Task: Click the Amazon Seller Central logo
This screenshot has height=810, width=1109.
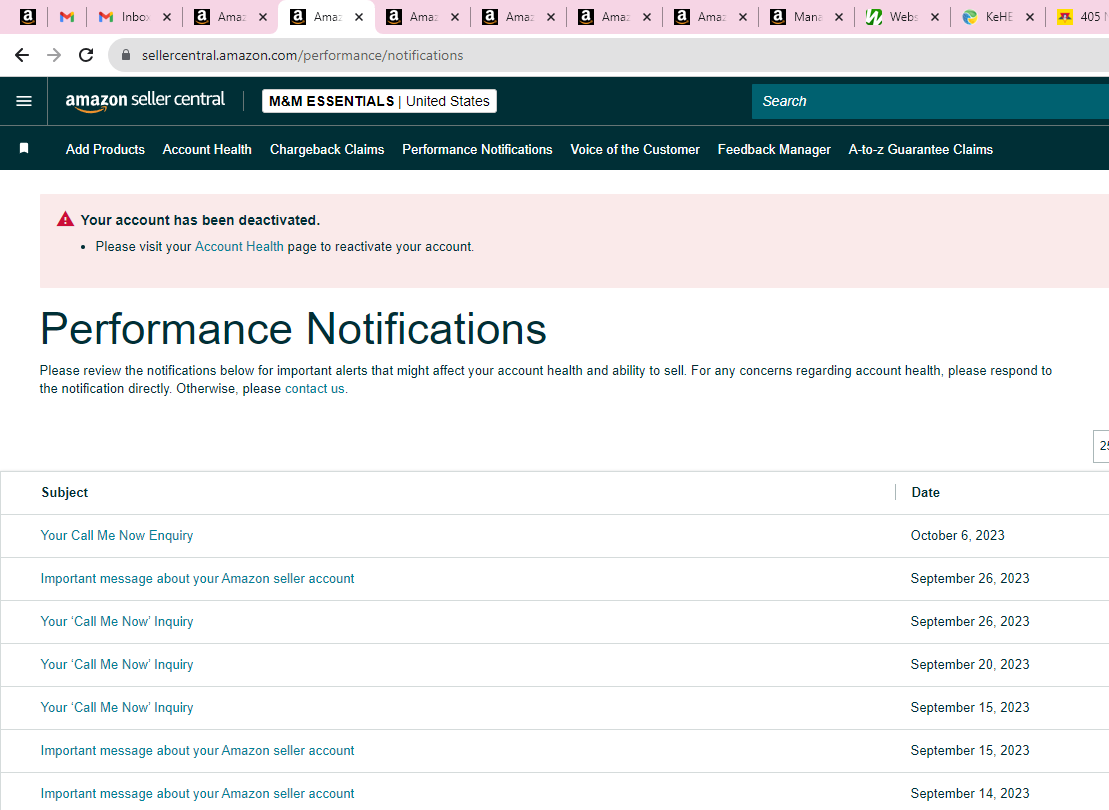Action: tap(145, 101)
